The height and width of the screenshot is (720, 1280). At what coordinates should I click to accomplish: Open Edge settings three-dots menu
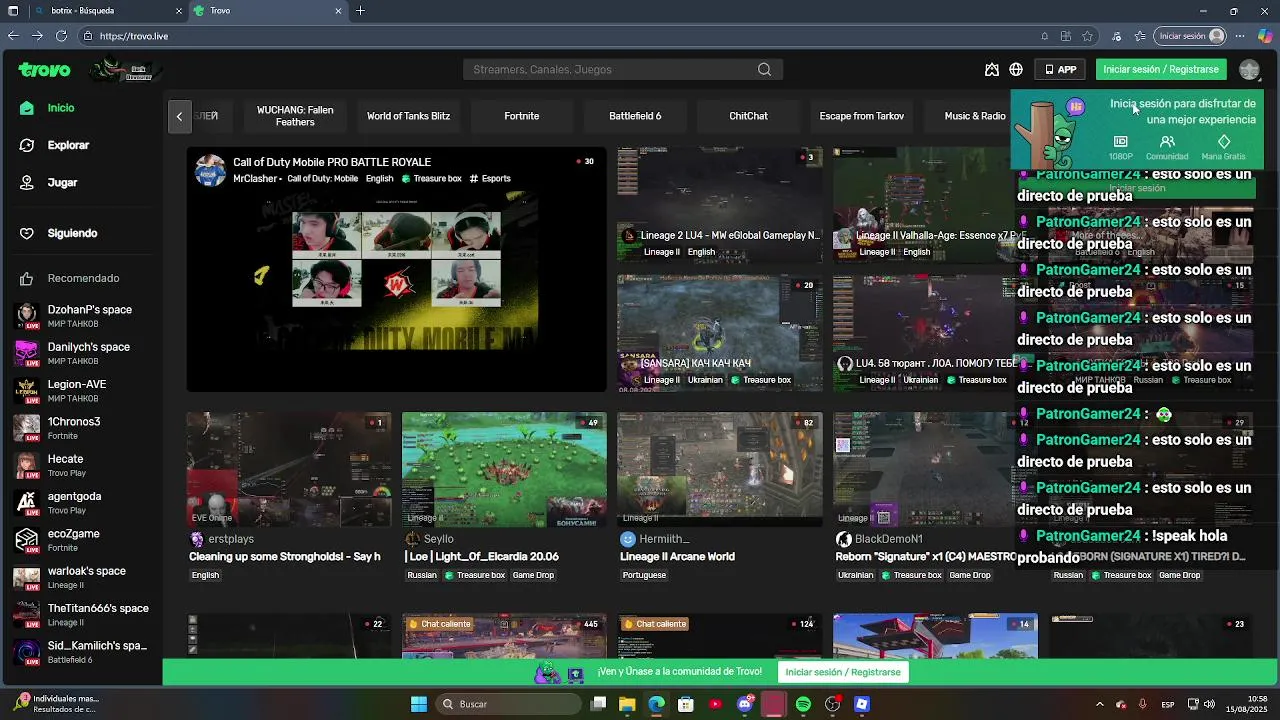(1242, 36)
